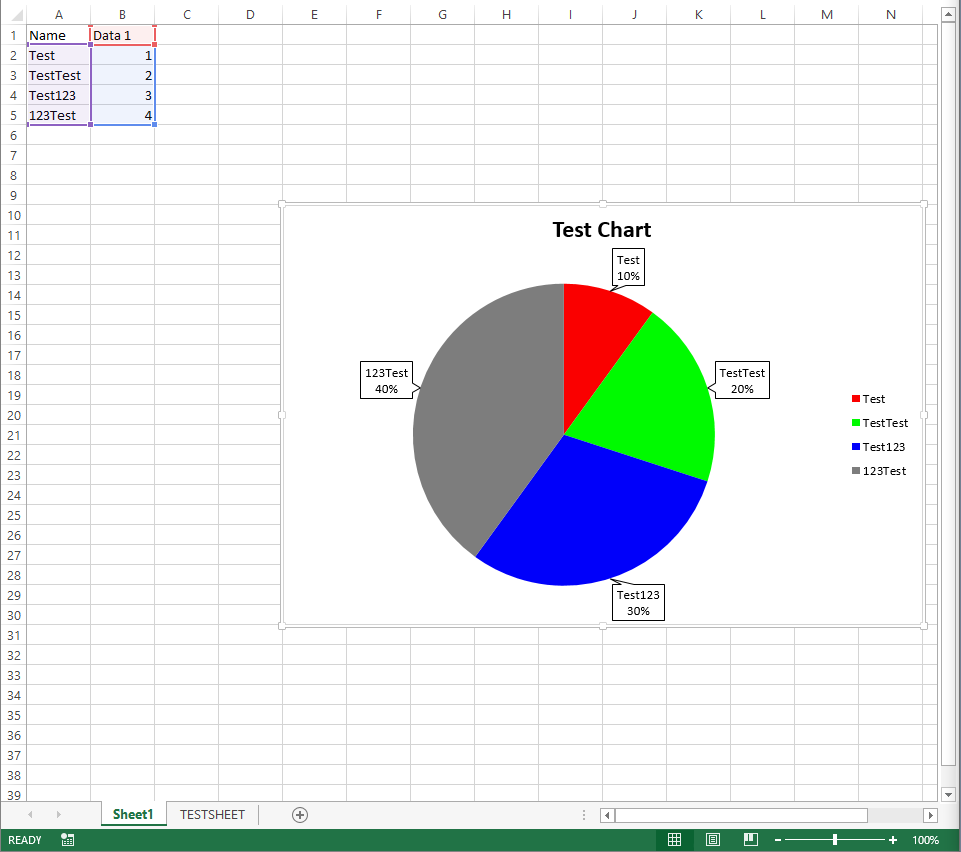961x852 pixels.
Task: Toggle macro recording in the status bar
Action: 67,840
